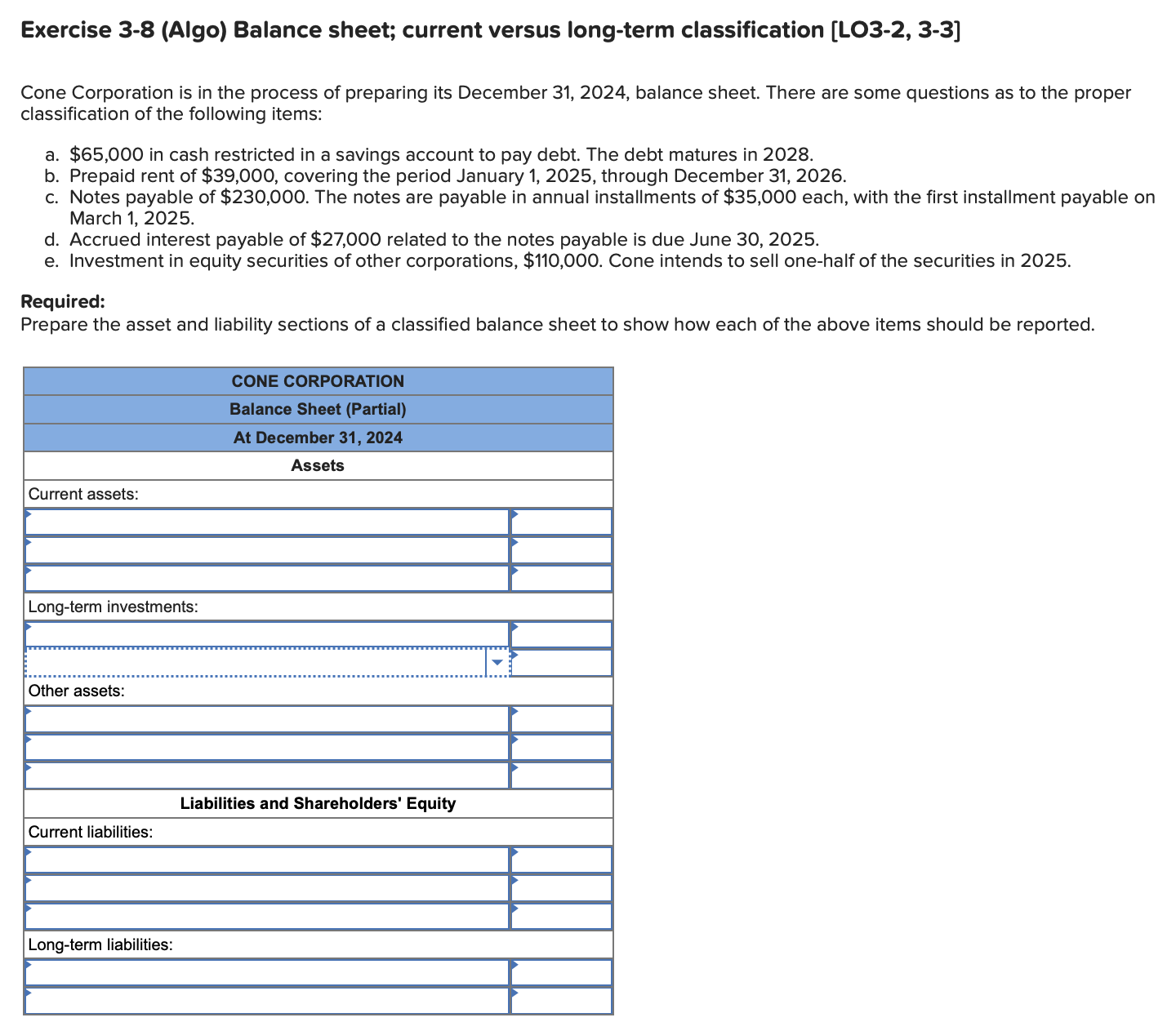Click the Long-term liabilities: section label
1176x1022 pixels.
(x=100, y=944)
